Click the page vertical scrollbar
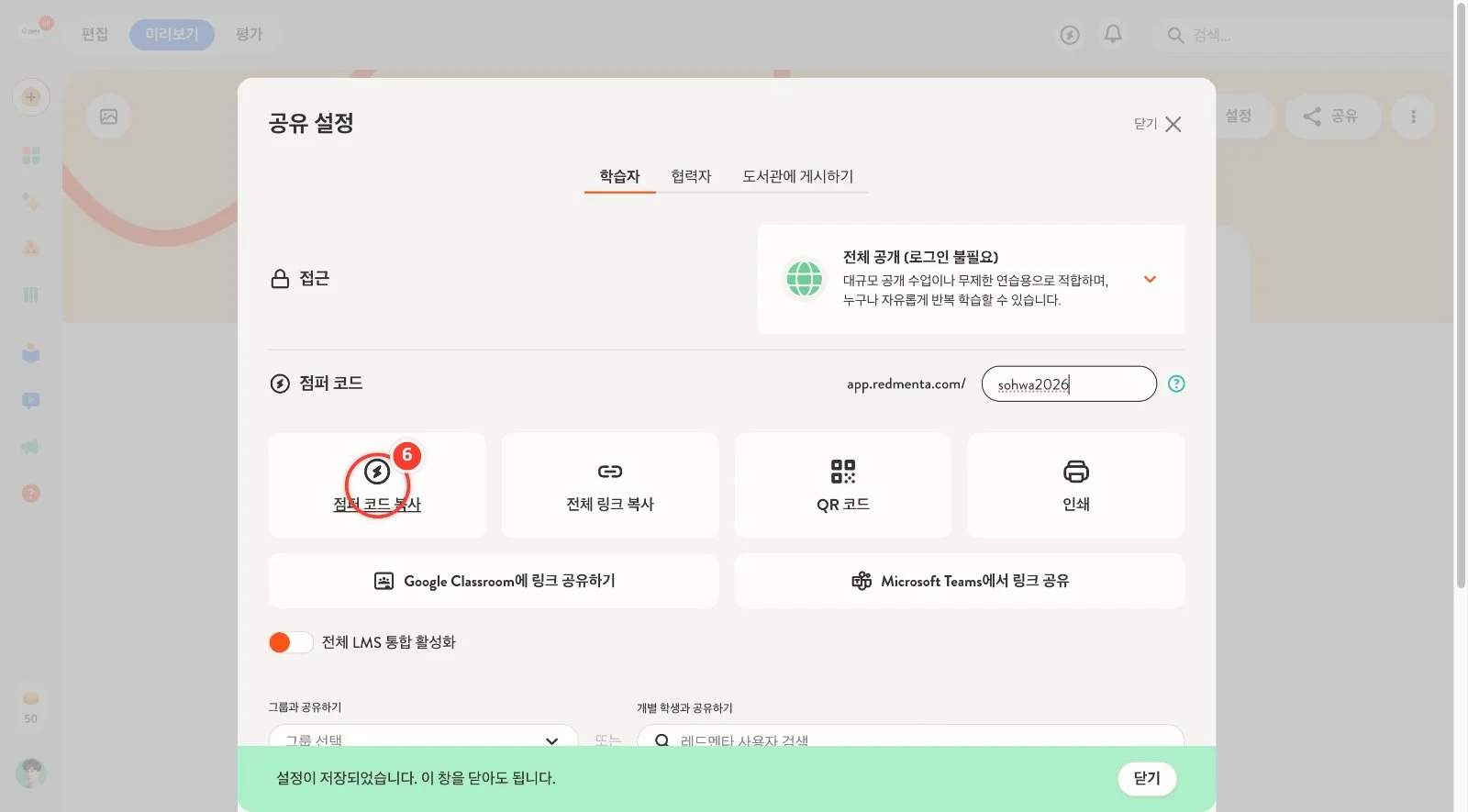 pyautogui.click(x=1461, y=294)
